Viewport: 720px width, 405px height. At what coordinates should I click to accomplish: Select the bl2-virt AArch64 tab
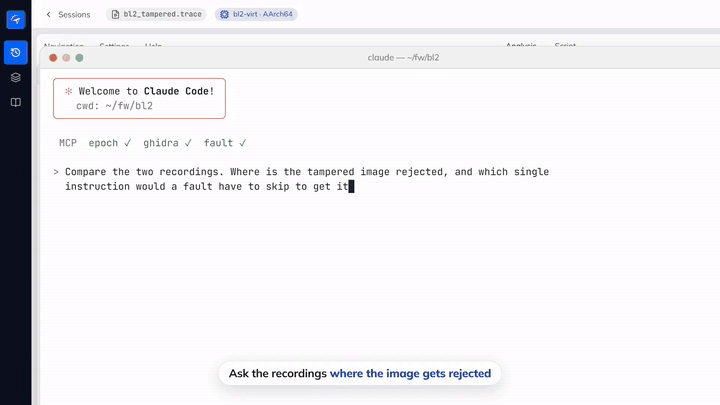click(x=256, y=14)
